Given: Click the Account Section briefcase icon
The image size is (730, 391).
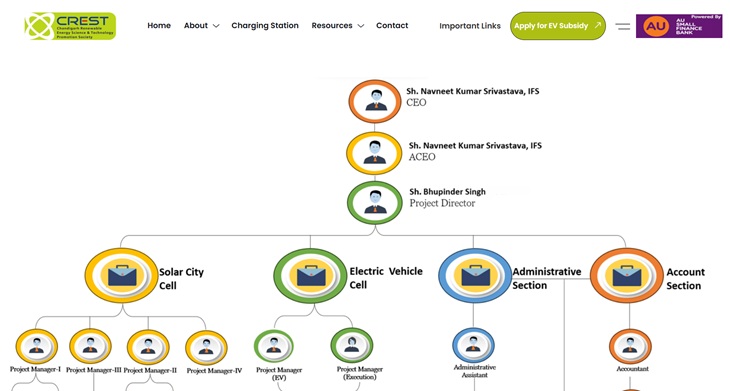Looking at the screenshot, I should coord(627,276).
